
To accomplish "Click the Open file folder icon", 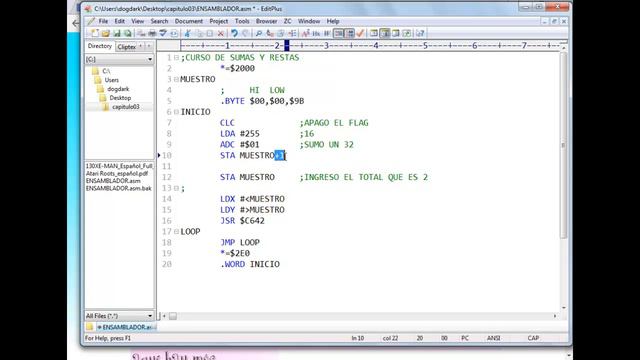I will 106,33.
